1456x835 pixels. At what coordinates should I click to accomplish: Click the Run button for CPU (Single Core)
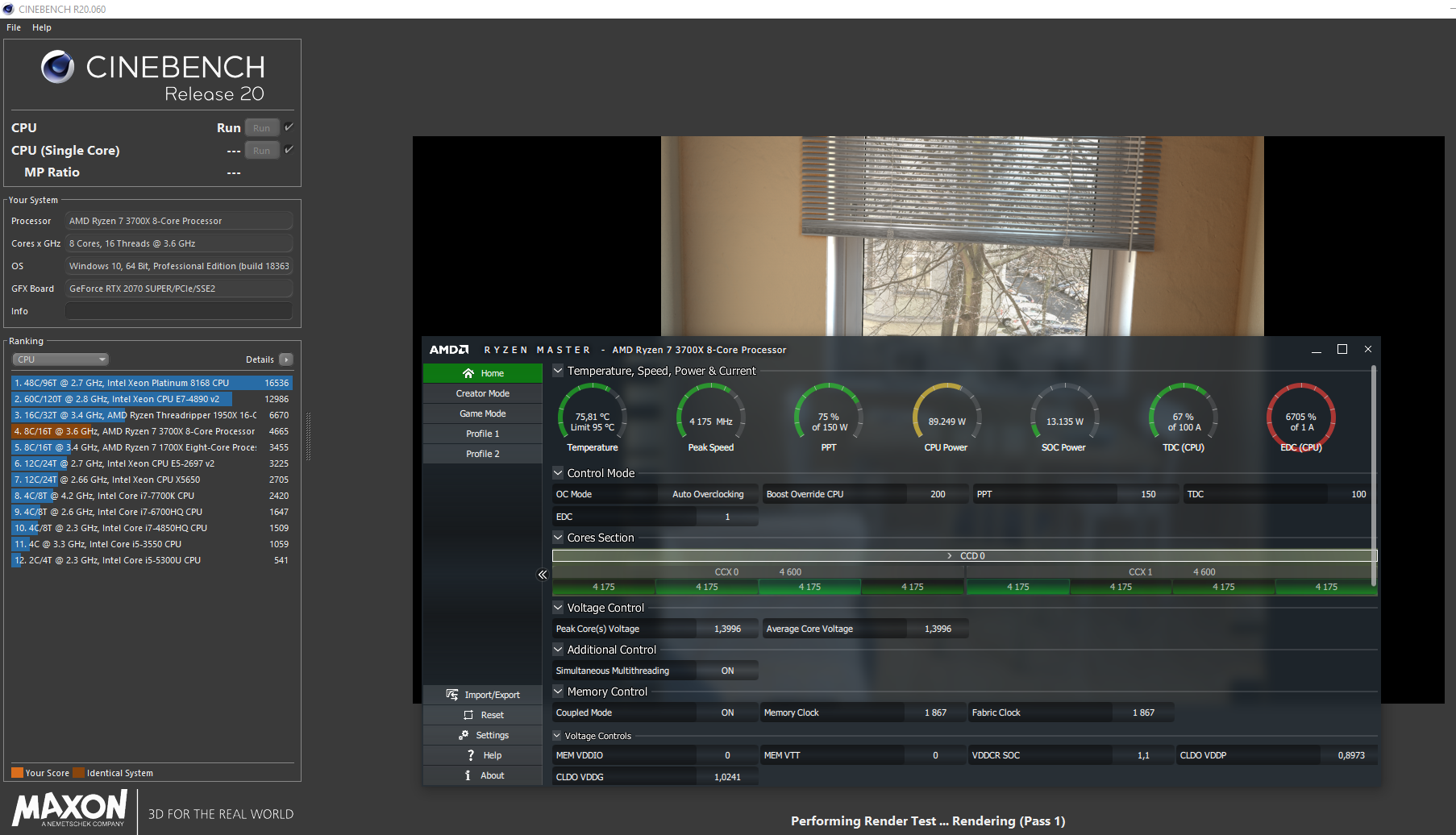pos(262,151)
